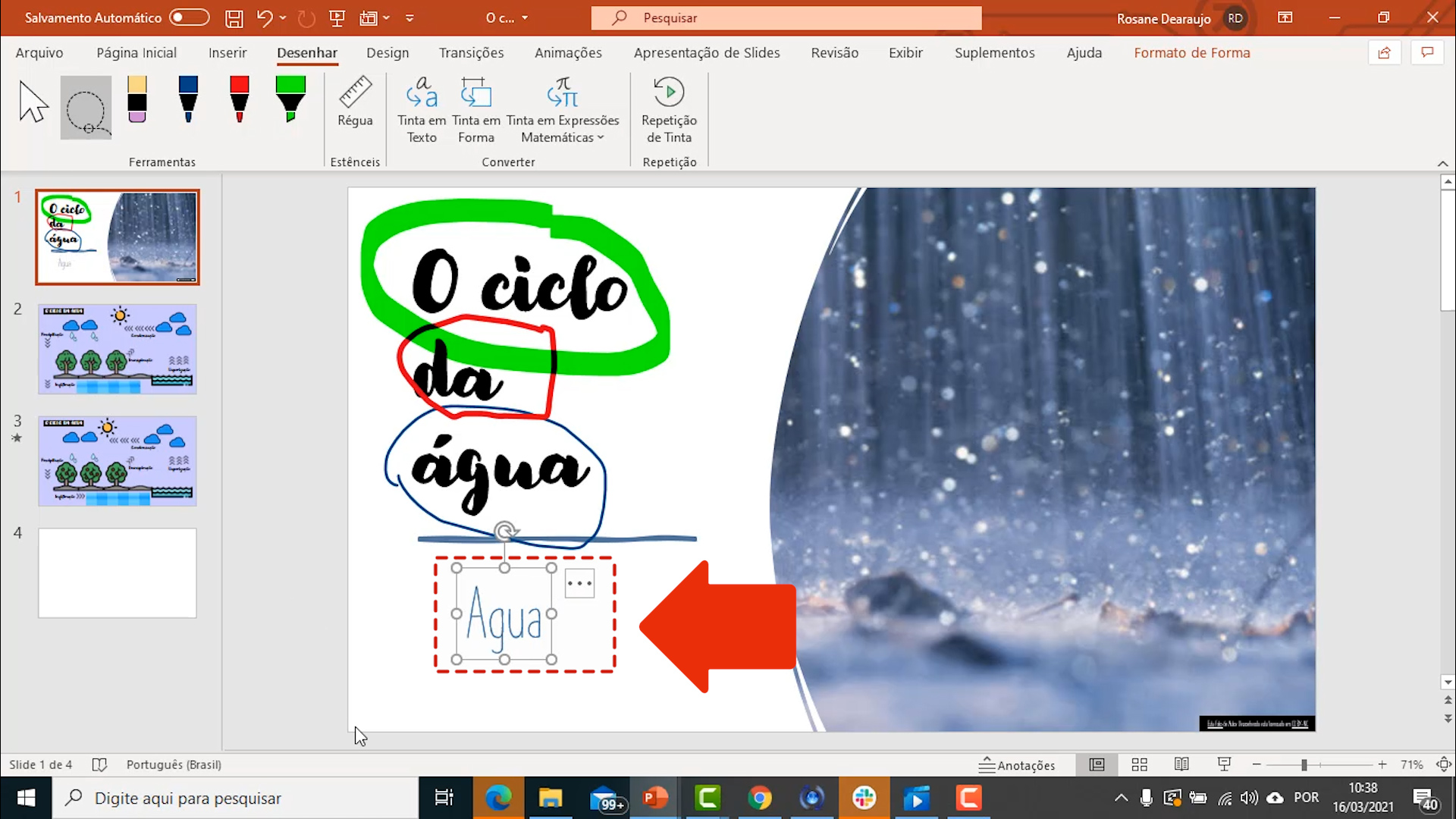
Task: Open Desenhar tab menu
Action: (x=306, y=52)
